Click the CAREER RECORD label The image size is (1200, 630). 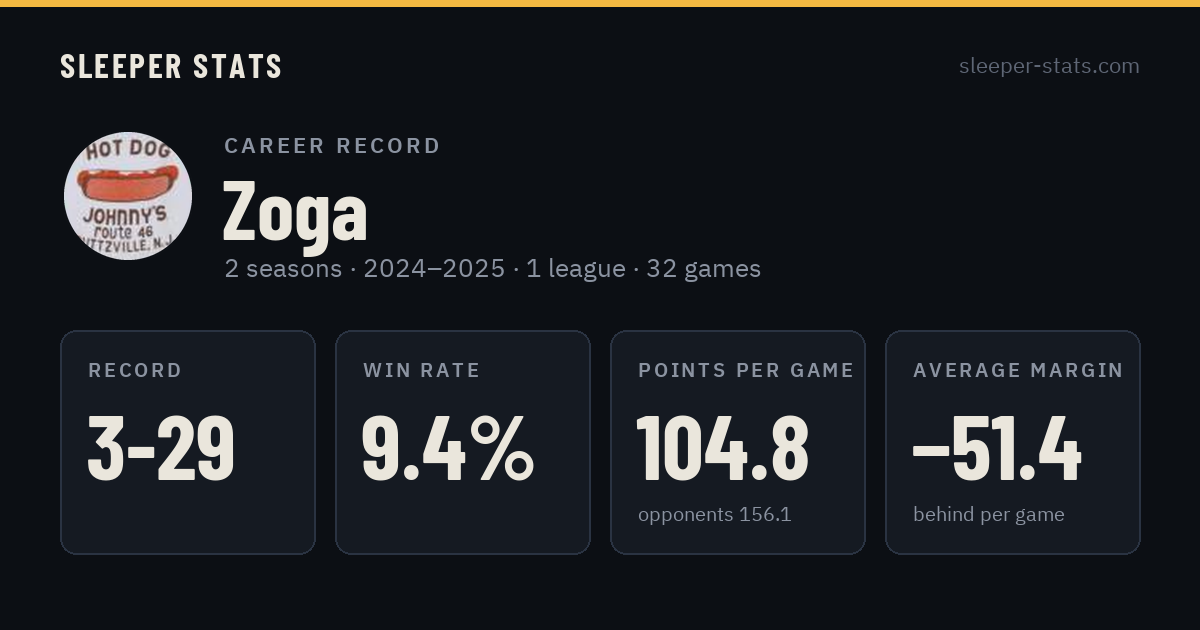pyautogui.click(x=332, y=146)
